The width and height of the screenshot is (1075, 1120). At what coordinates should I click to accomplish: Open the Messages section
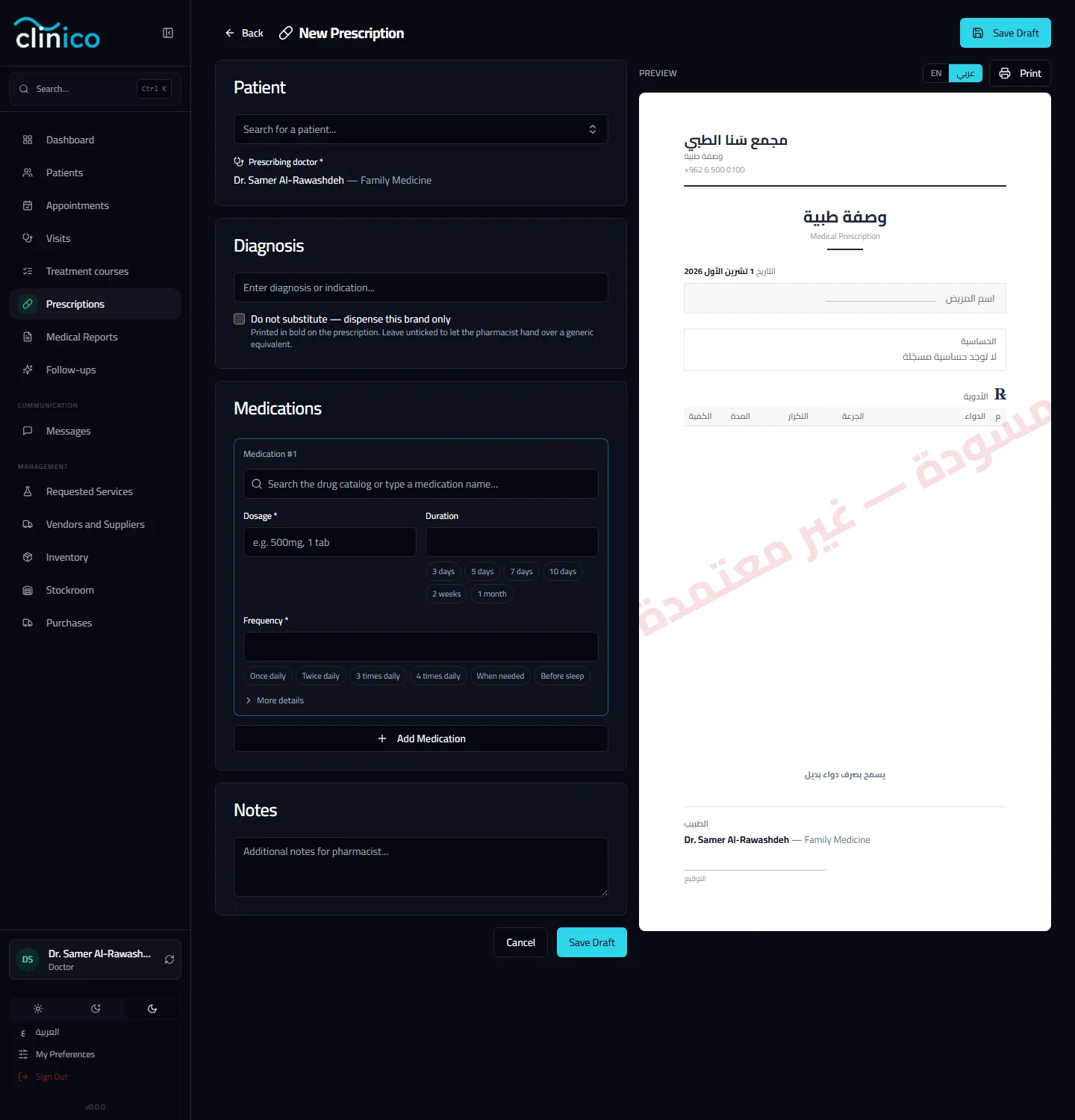(95, 431)
